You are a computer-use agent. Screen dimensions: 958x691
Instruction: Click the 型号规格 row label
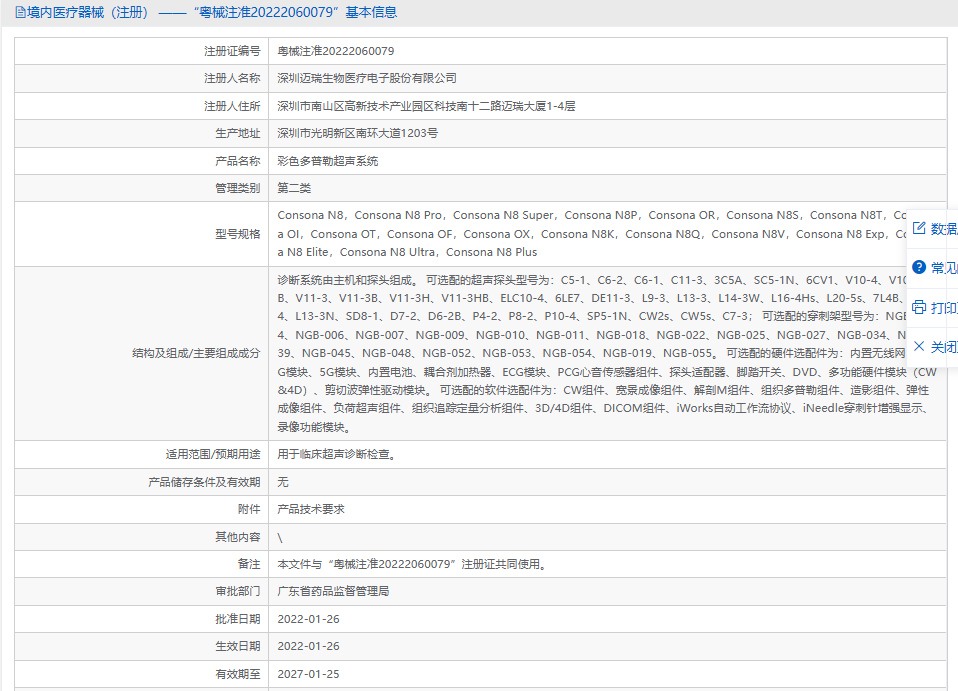(x=238, y=234)
